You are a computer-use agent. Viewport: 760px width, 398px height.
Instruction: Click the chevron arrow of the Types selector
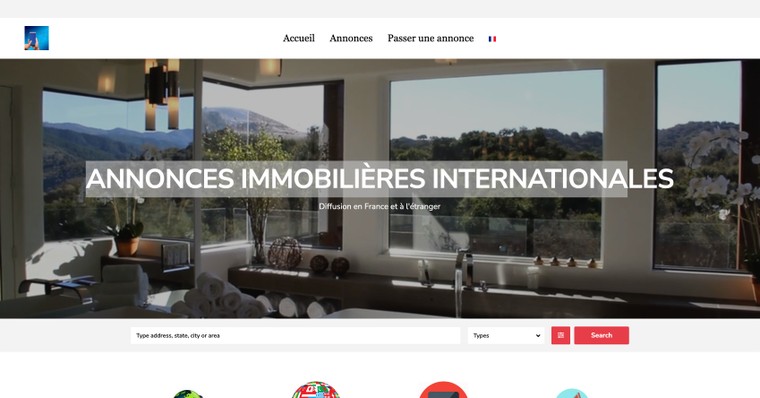pos(538,335)
